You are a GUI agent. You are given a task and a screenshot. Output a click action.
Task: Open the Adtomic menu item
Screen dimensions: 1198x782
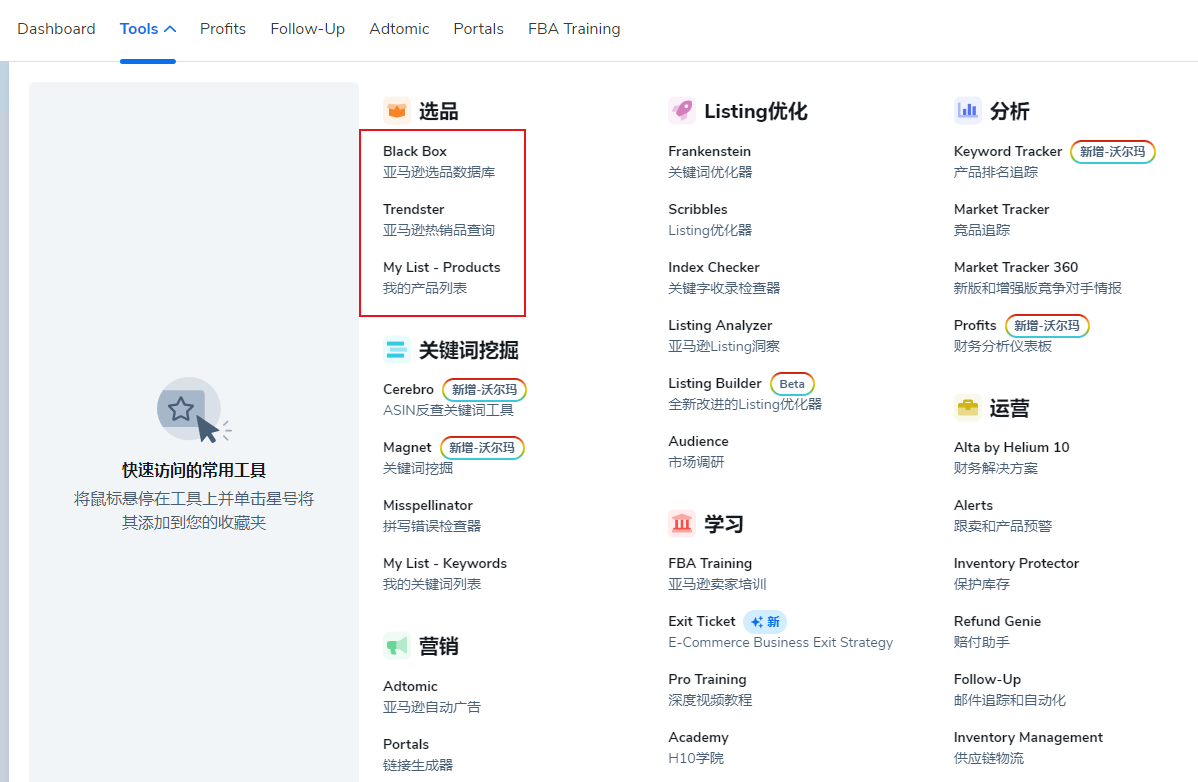pos(399,28)
